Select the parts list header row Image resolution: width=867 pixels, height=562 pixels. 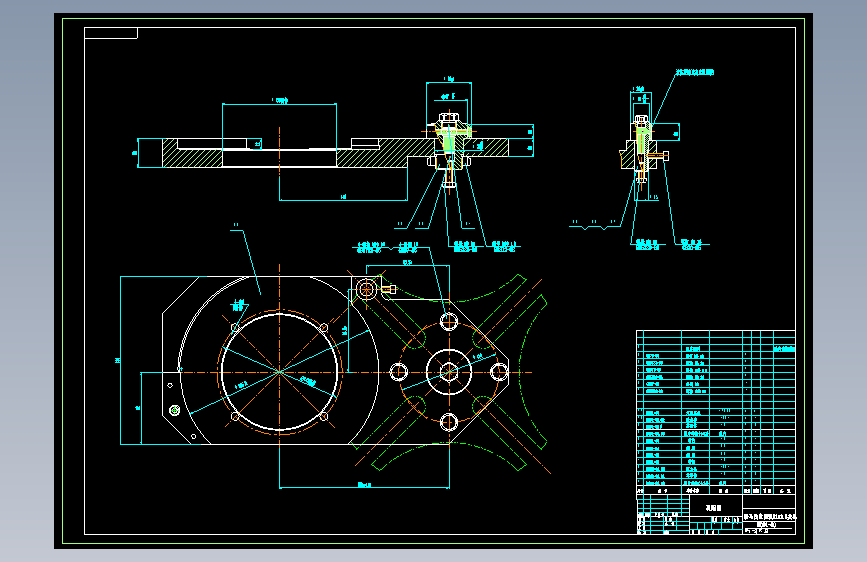pyautogui.click(x=715, y=490)
